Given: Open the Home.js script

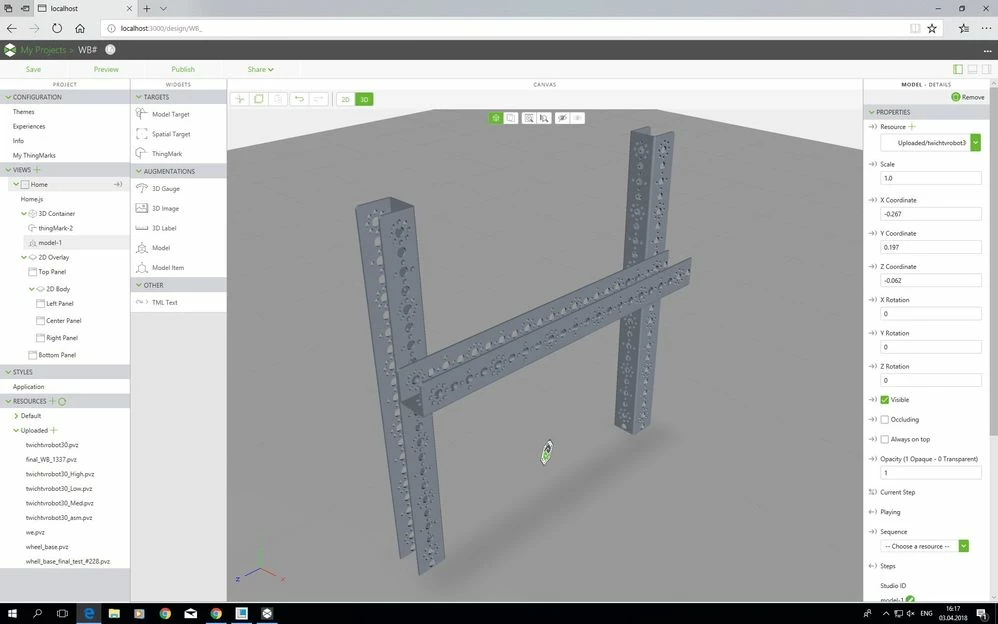Looking at the screenshot, I should tap(32, 199).
